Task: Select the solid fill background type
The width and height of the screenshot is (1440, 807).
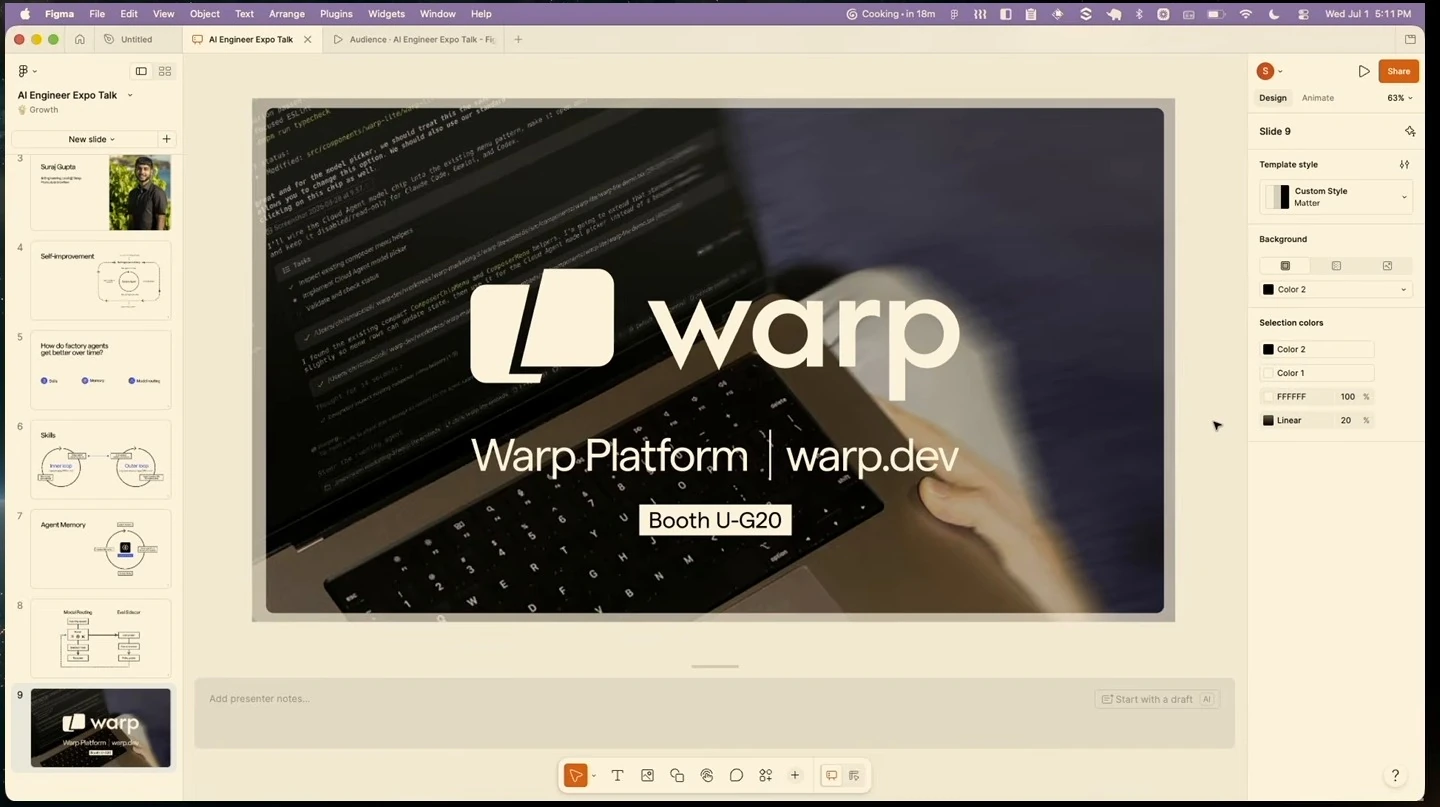Action: (1285, 265)
